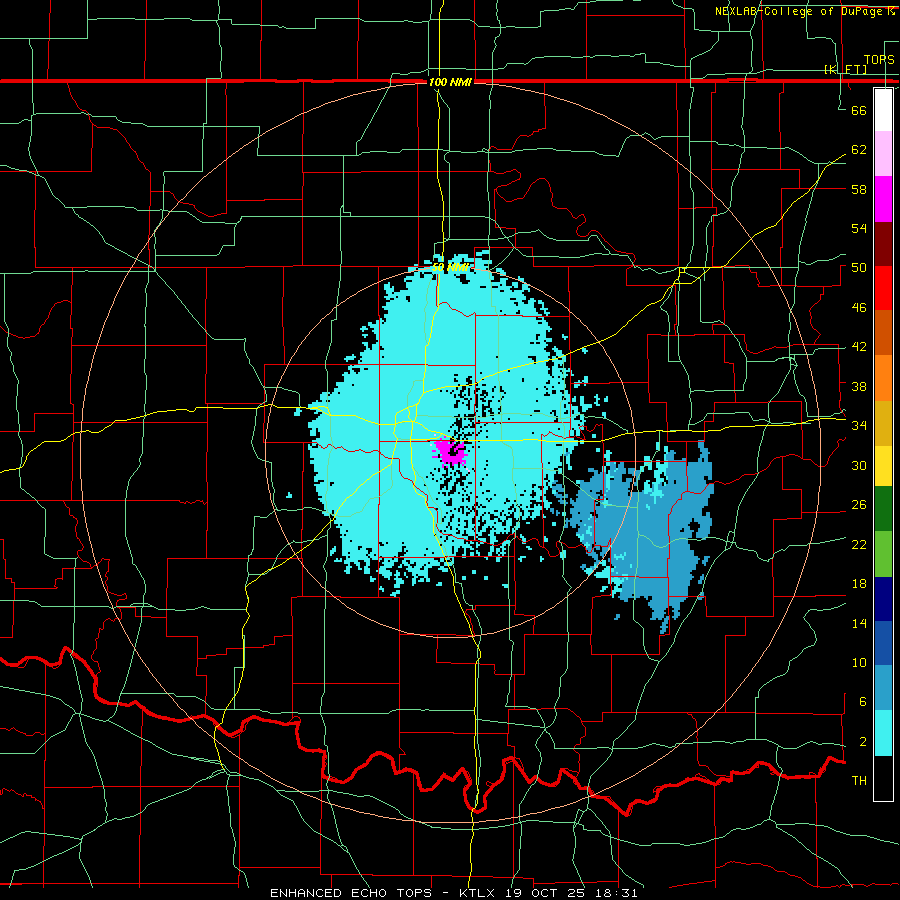Click the 18:31 time stamp
The width and height of the screenshot is (900, 900).
(x=616, y=893)
